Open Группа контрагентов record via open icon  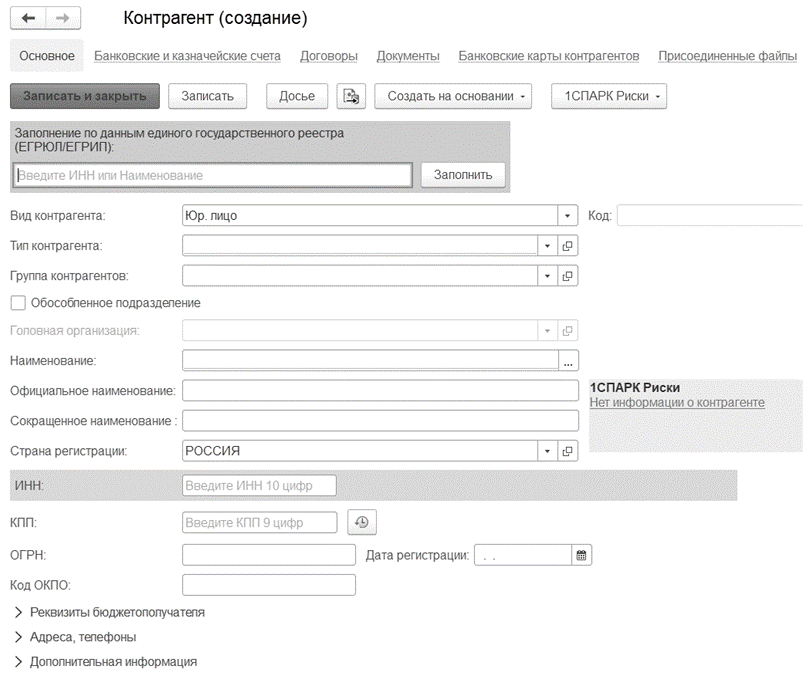point(567,276)
